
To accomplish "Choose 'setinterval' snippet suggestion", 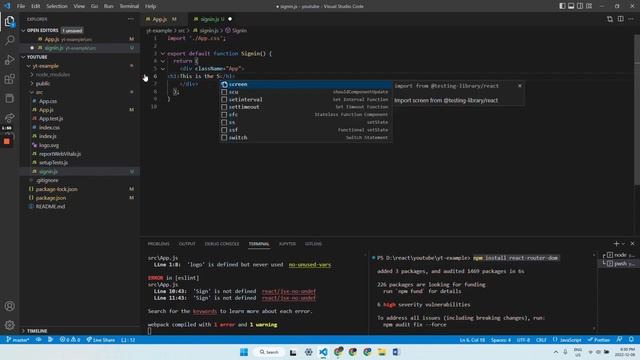I will [x=305, y=100].
